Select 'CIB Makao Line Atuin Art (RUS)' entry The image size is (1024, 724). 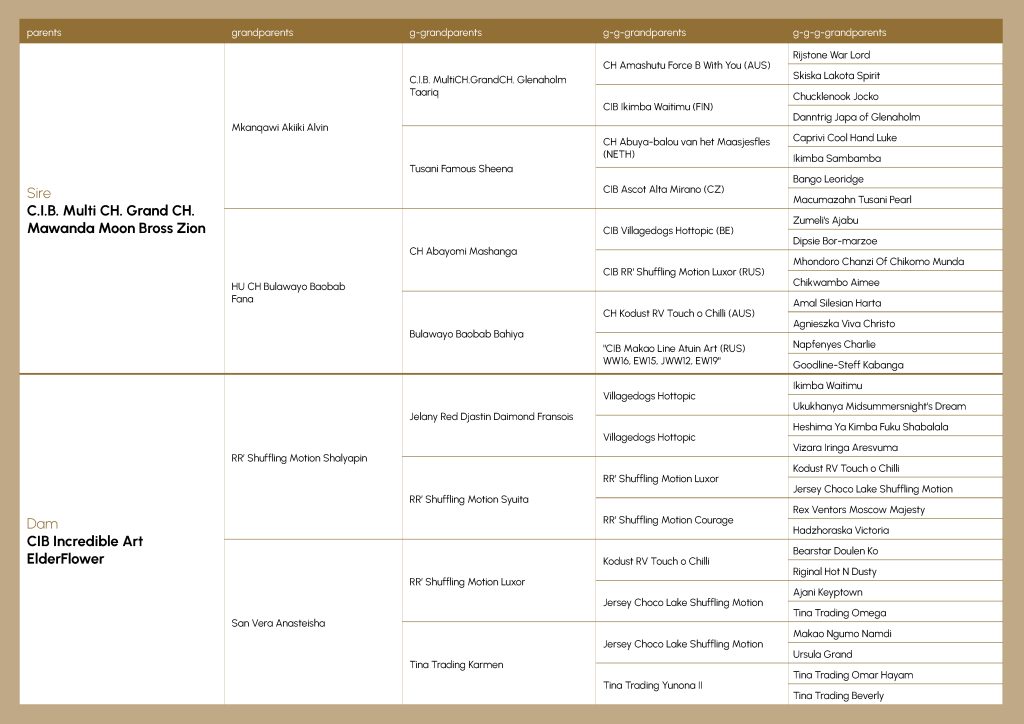tap(674, 354)
